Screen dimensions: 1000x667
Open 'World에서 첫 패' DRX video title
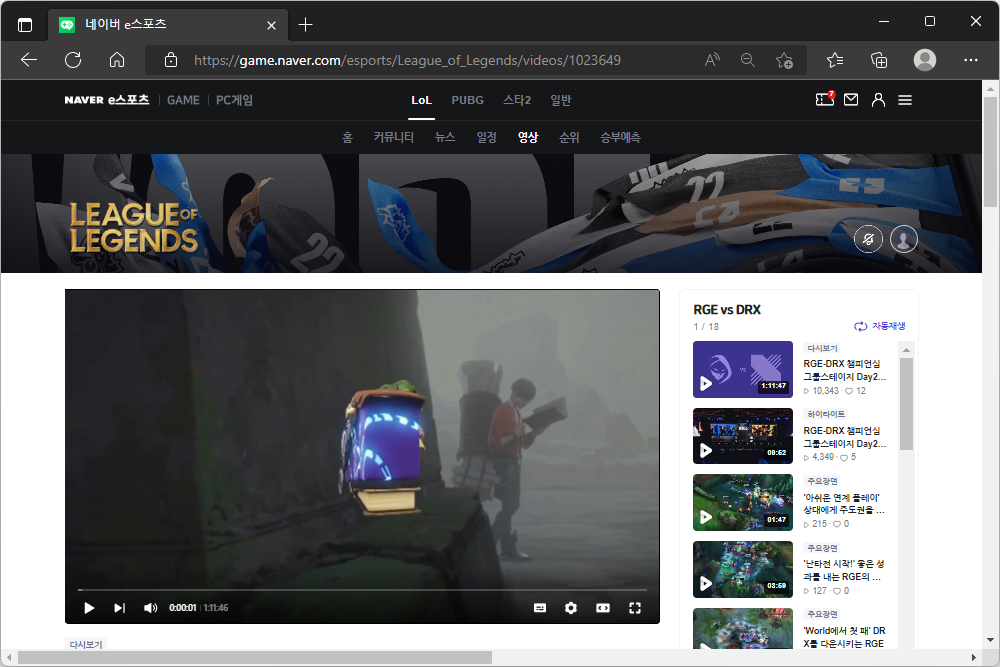click(844, 637)
